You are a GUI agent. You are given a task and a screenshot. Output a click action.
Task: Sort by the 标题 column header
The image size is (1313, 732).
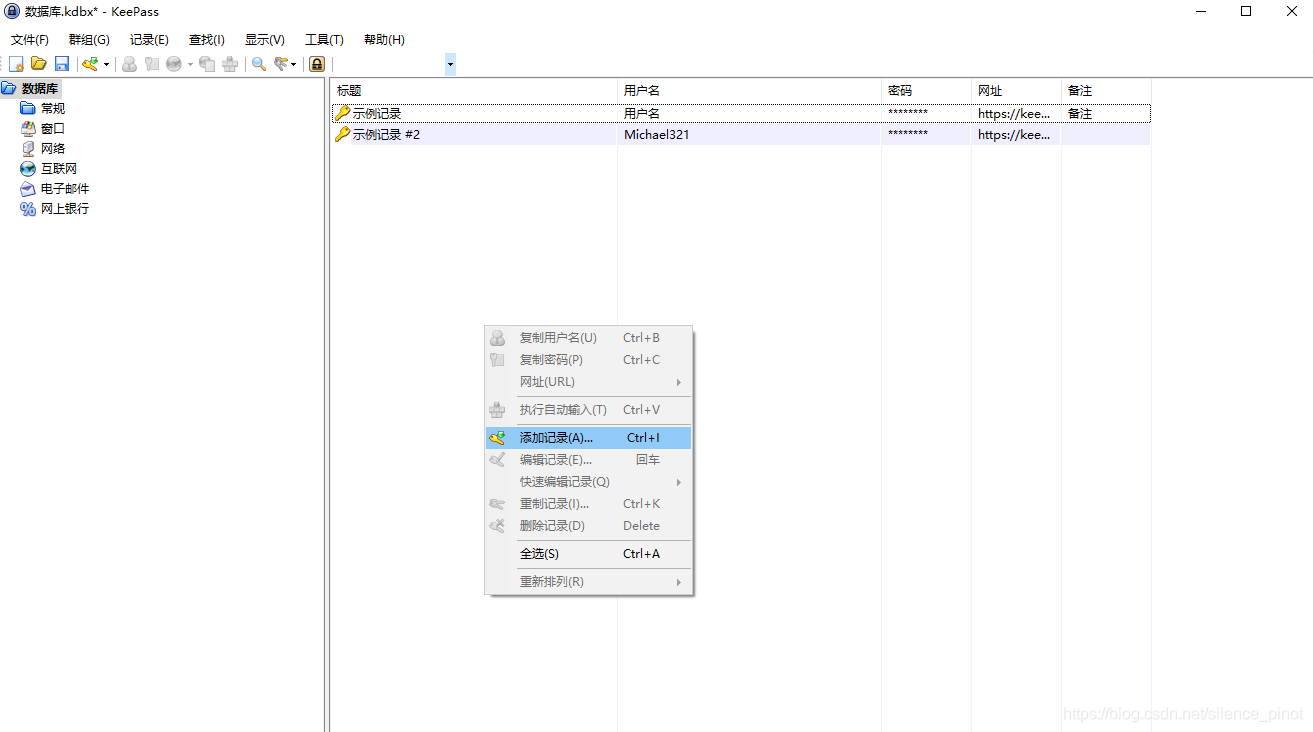point(474,90)
